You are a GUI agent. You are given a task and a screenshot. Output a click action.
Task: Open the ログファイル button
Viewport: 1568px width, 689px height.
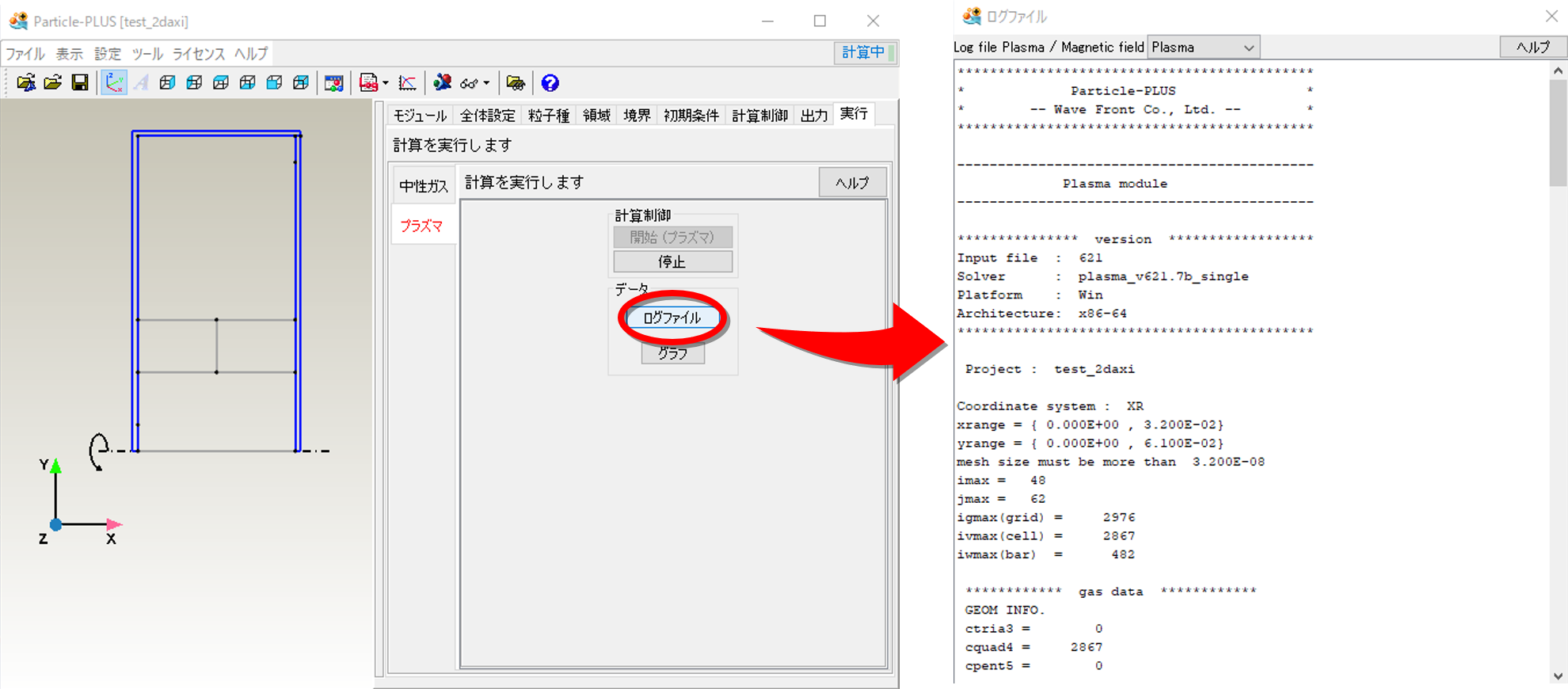tap(672, 318)
